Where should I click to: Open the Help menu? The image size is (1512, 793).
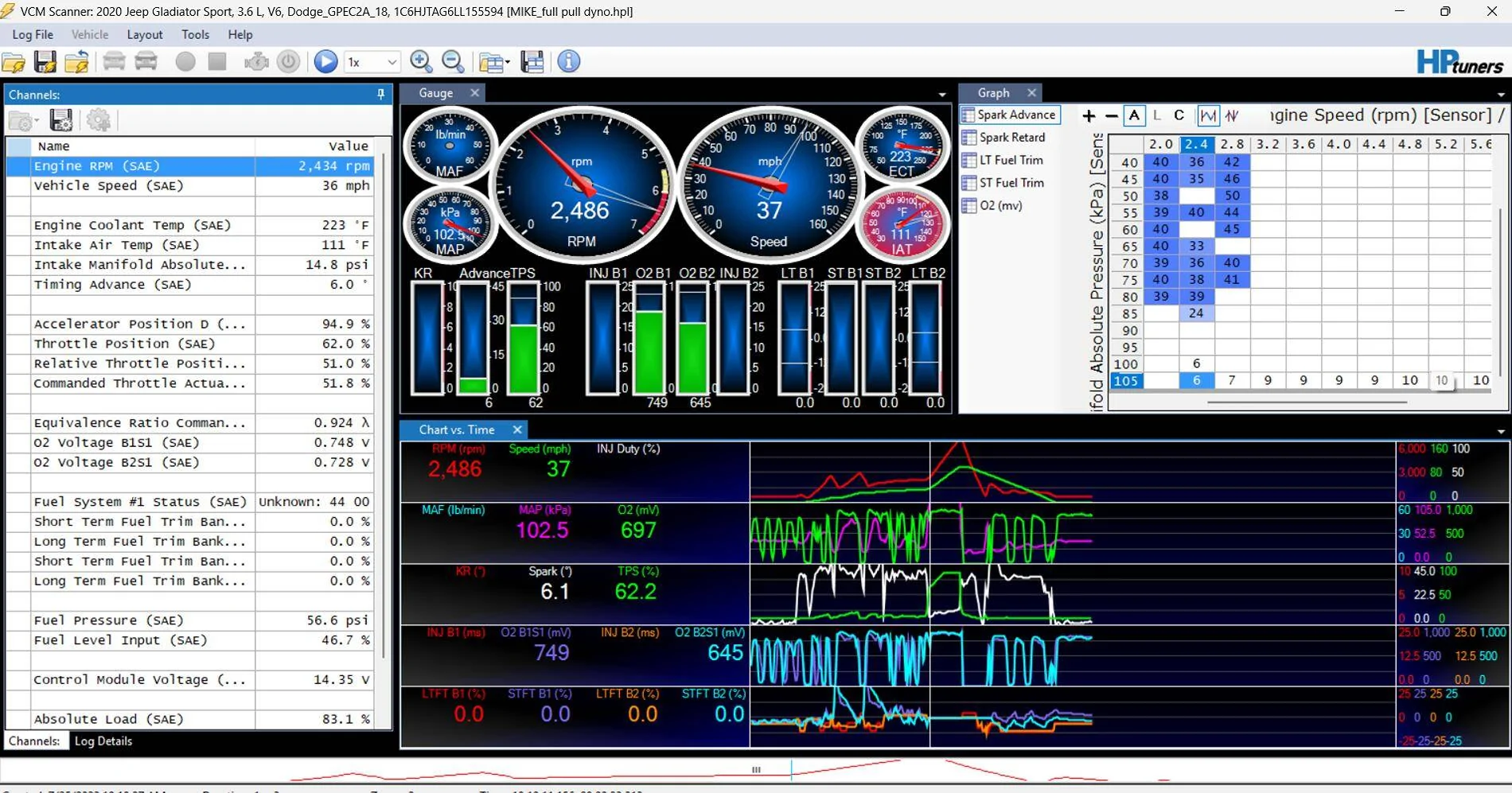(x=240, y=35)
